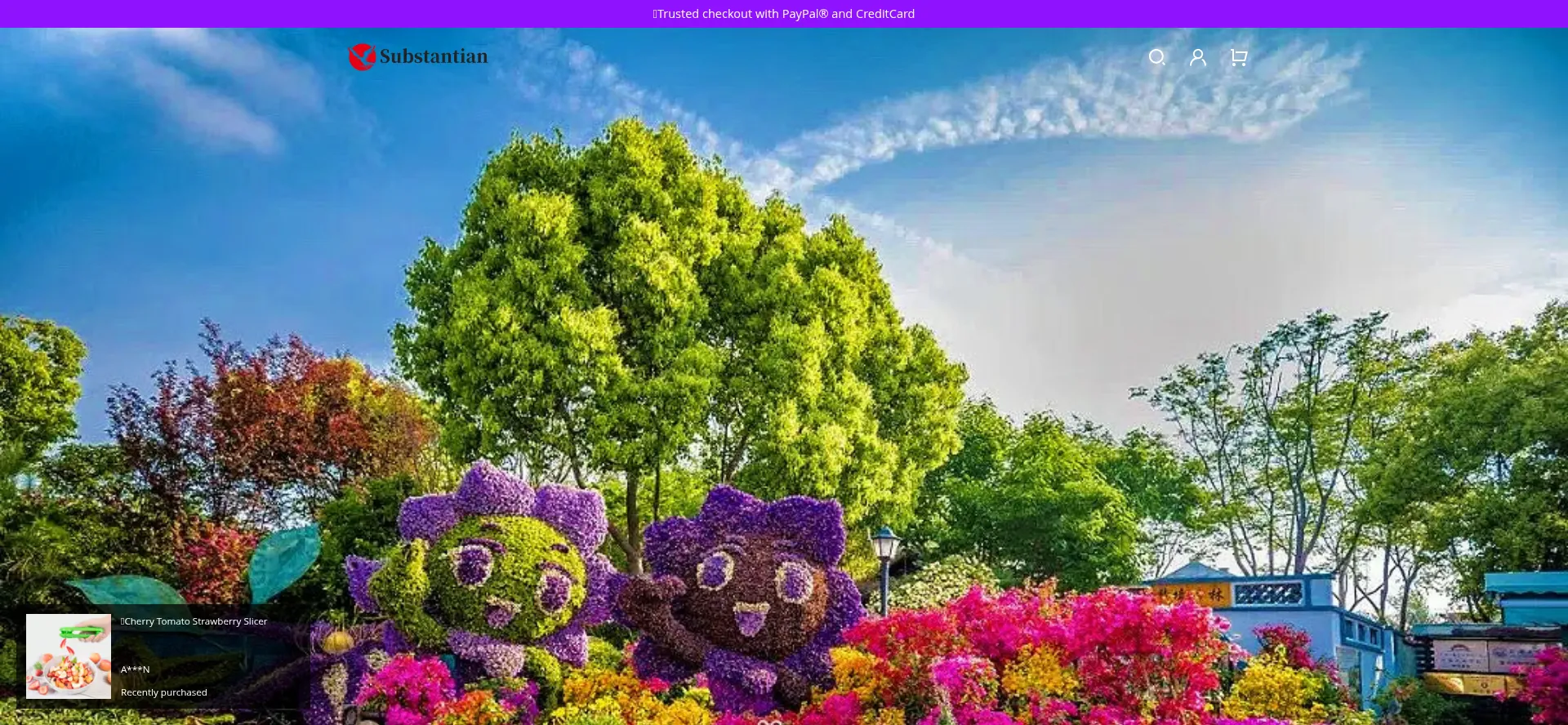Click the Substantian brand name text
Screen dimensions: 1568x725
click(434, 56)
